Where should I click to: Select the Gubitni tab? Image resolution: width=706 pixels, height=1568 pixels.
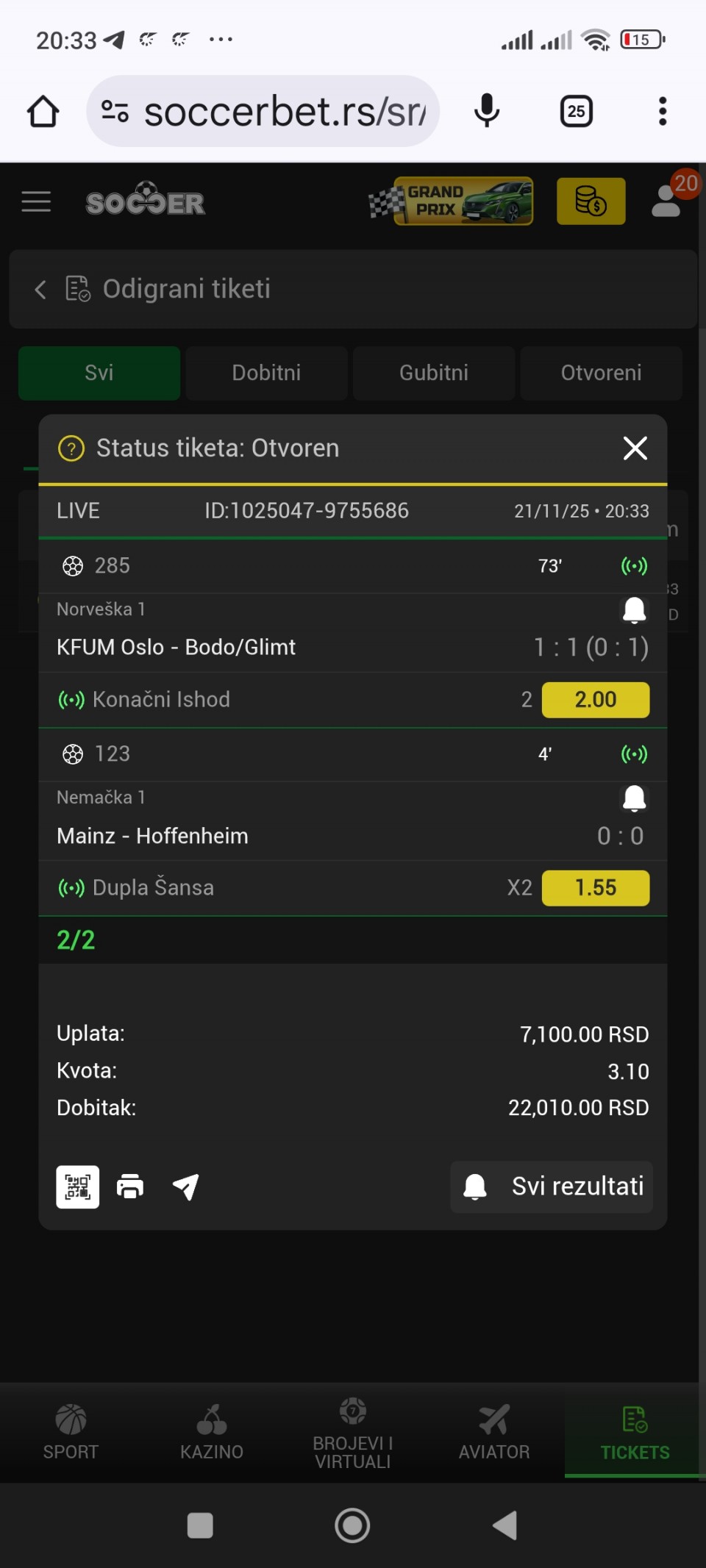pyautogui.click(x=434, y=373)
